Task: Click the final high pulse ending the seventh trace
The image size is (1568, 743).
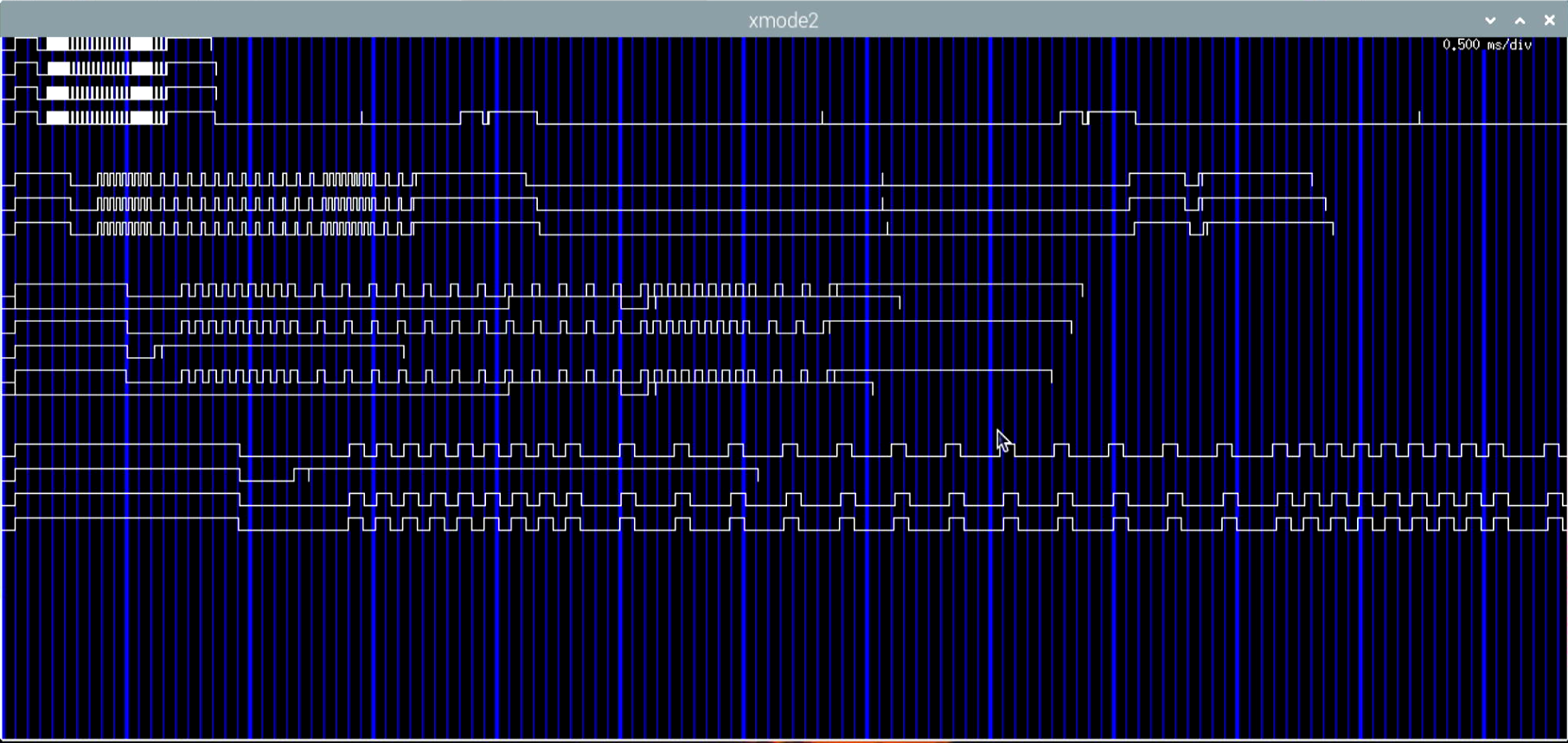Action: (1270, 224)
